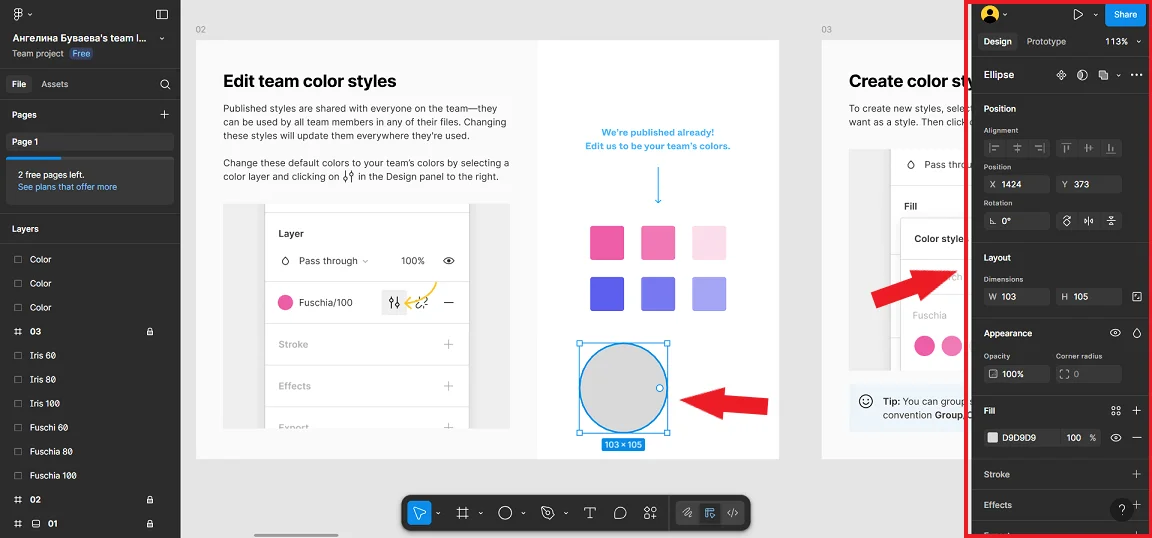Open the D9D9D9 fill color swatch
This screenshot has width=1152, height=538.
click(993, 437)
